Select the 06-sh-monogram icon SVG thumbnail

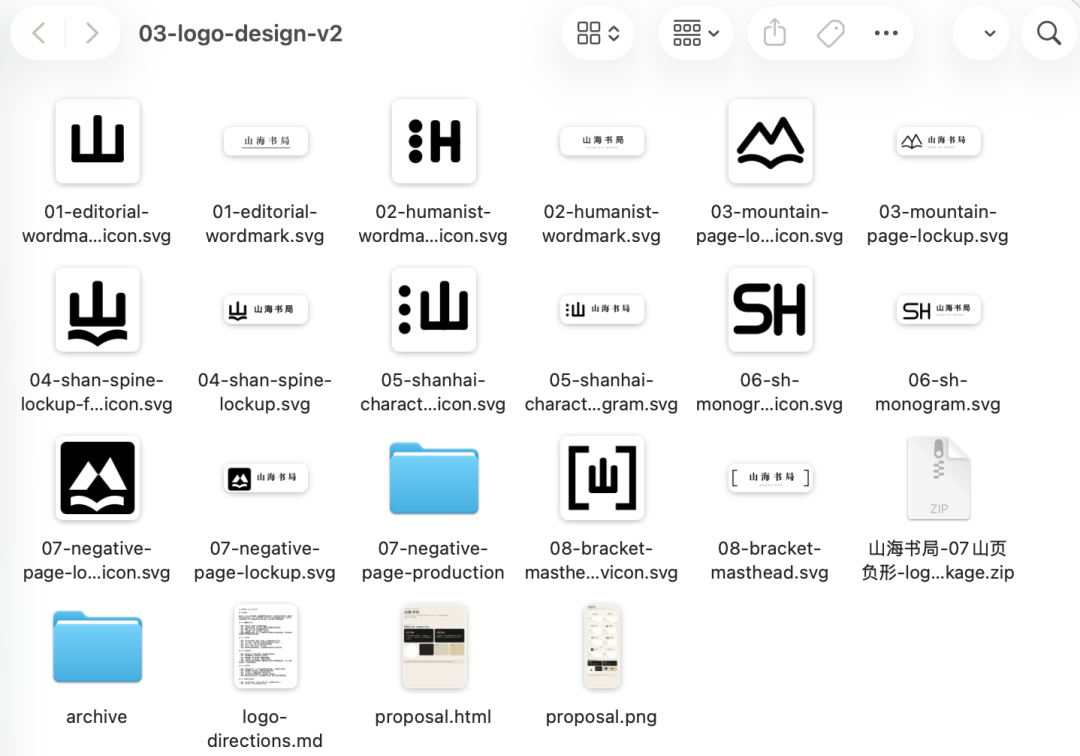770,310
